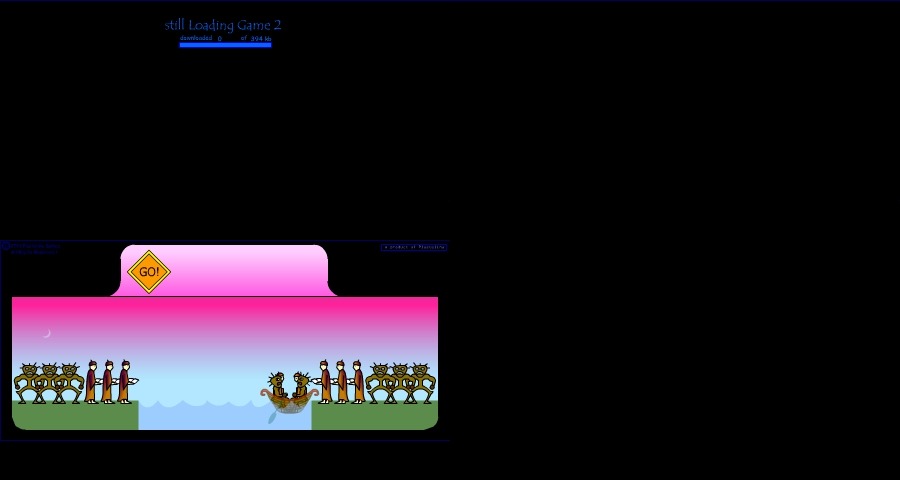
Task: Click right-bank missionary next to the cannibals
Action: pyautogui.click(x=357, y=382)
